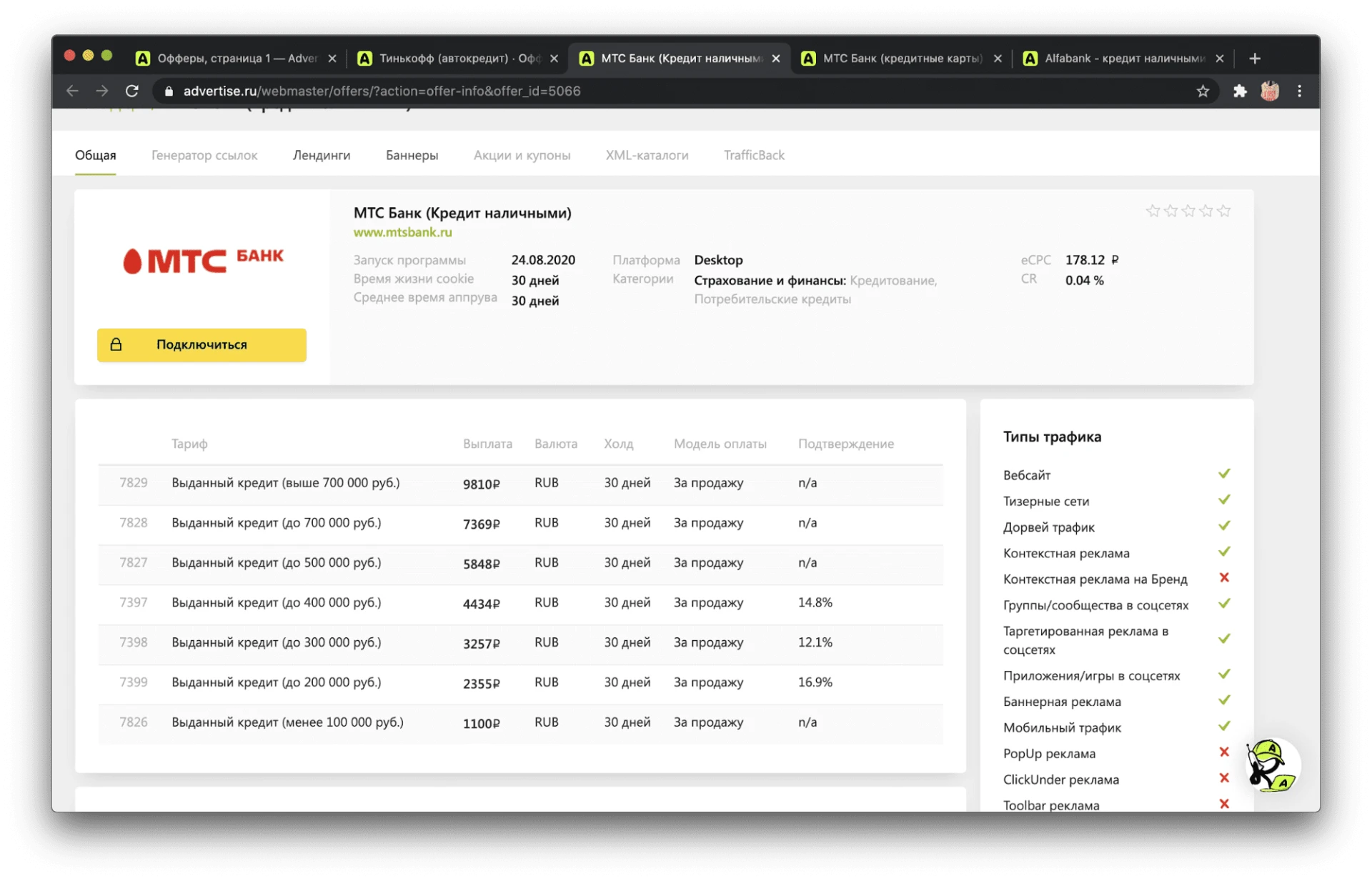Click the red cross next to PopUp реклама
Screen dimensions: 1372x881
coord(1224,752)
